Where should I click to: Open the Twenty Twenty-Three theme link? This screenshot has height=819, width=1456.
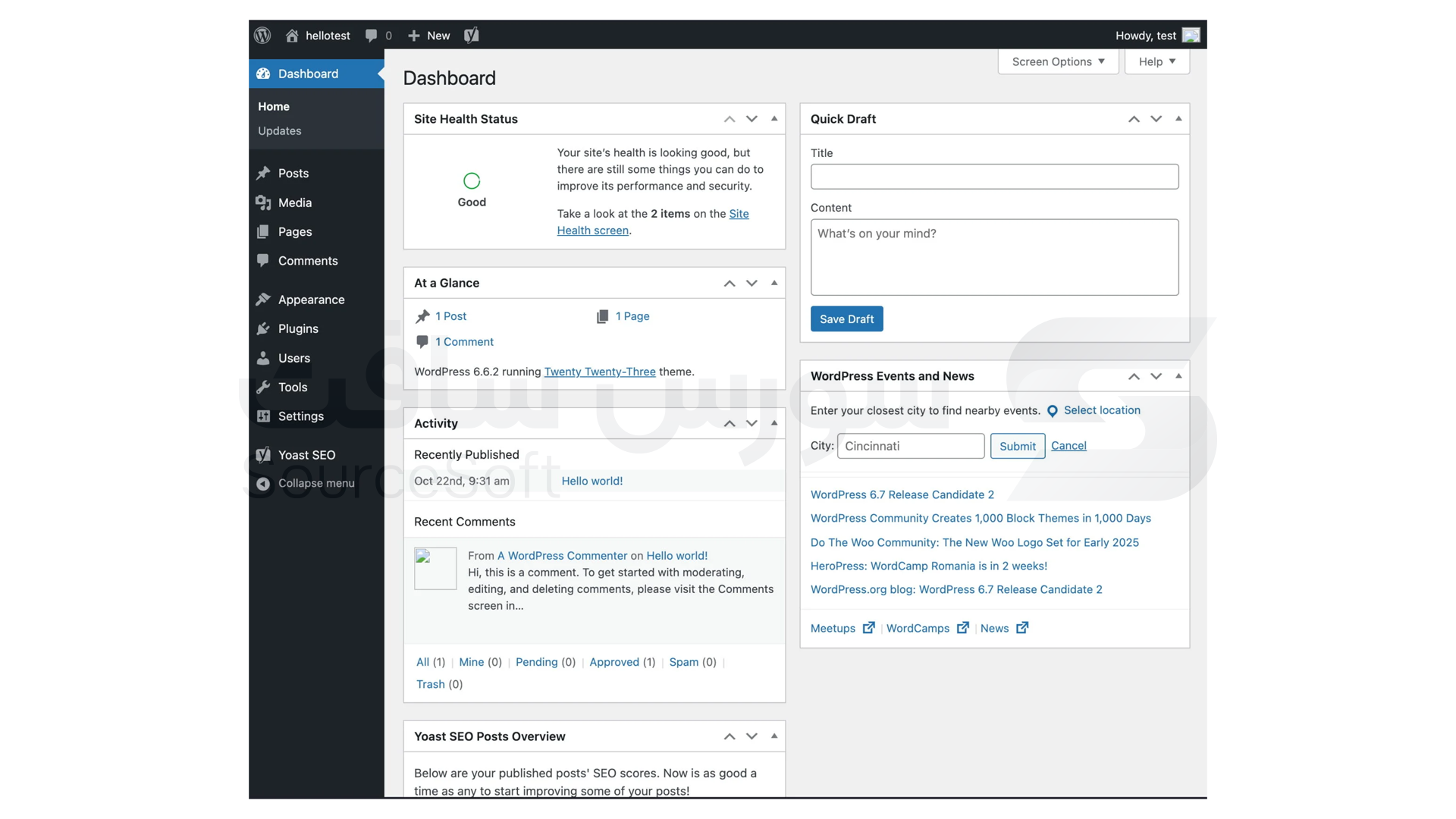pyautogui.click(x=599, y=372)
